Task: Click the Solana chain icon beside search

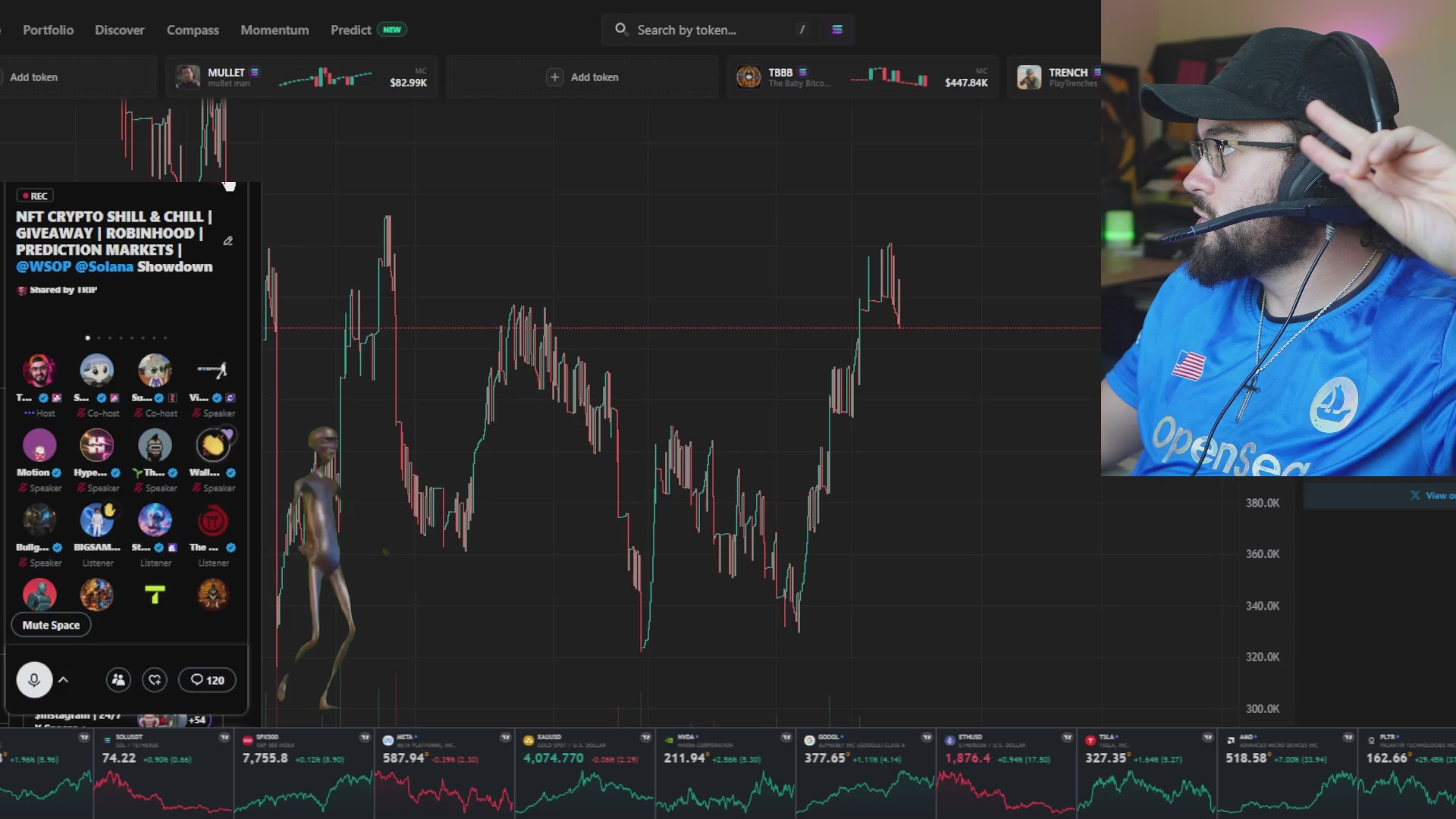Action: (x=837, y=30)
